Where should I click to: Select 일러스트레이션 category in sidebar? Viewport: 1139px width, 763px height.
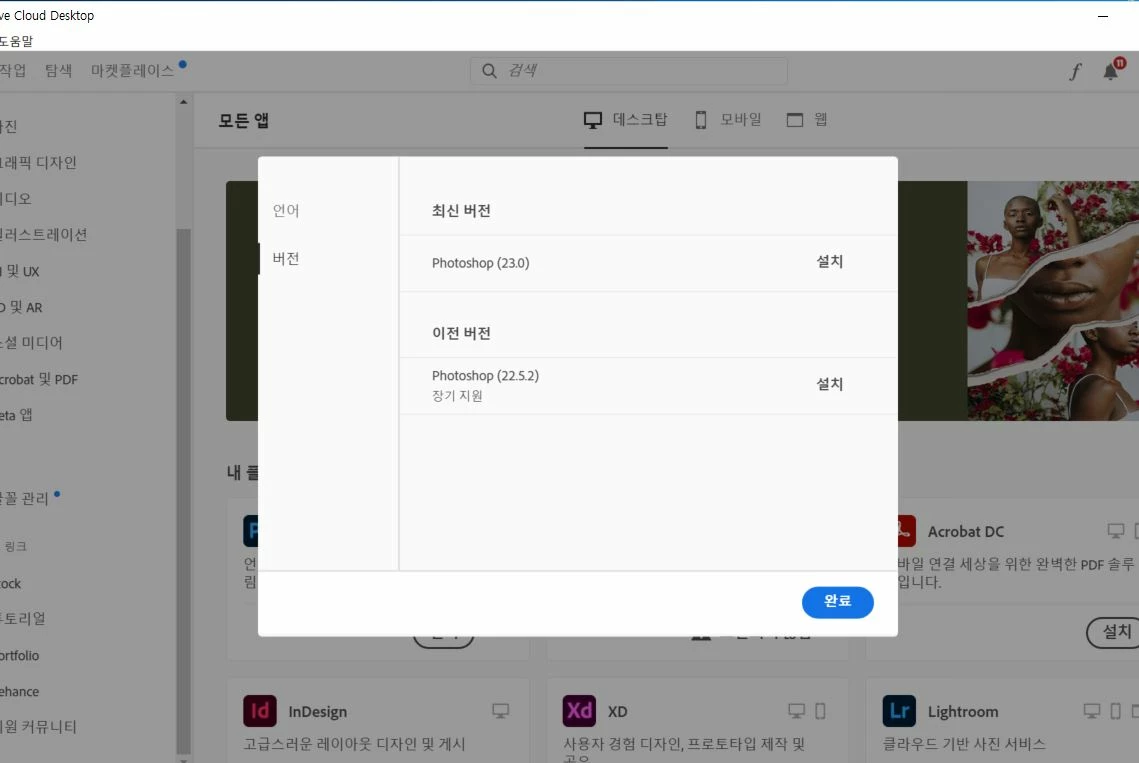(x=44, y=235)
